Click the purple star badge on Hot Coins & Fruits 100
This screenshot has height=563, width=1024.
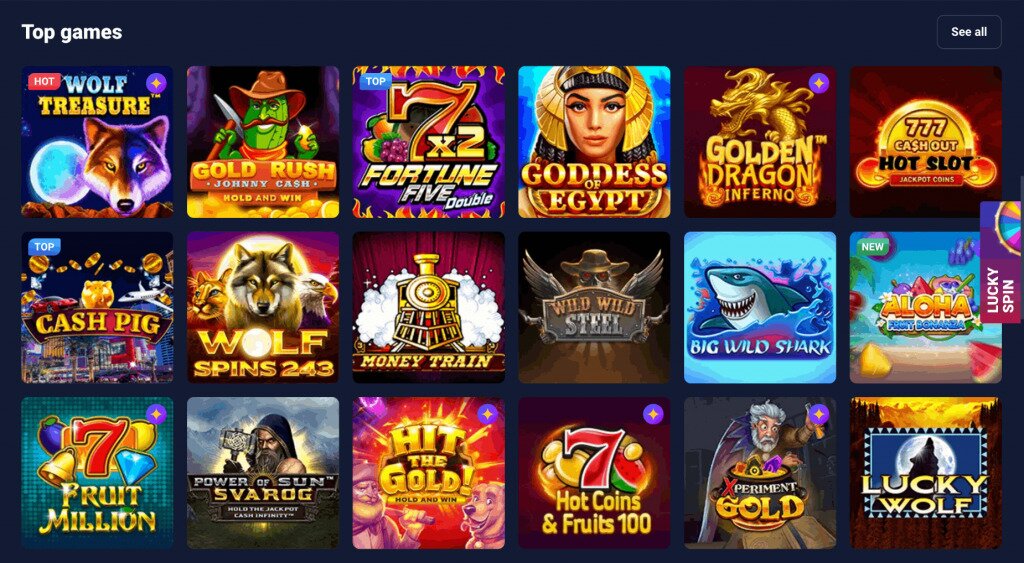(x=653, y=414)
